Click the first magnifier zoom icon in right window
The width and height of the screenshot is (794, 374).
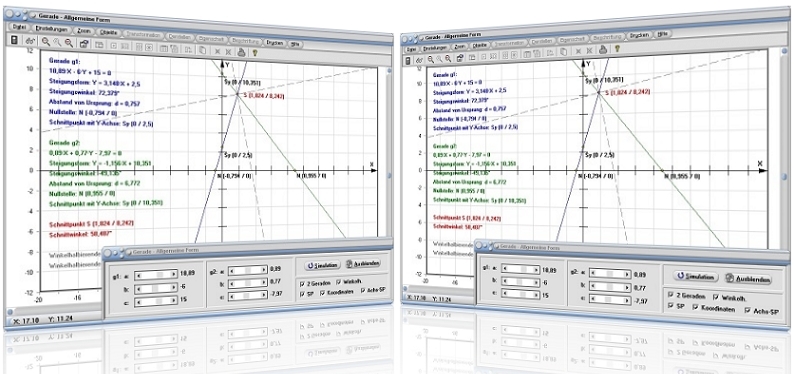(431, 59)
